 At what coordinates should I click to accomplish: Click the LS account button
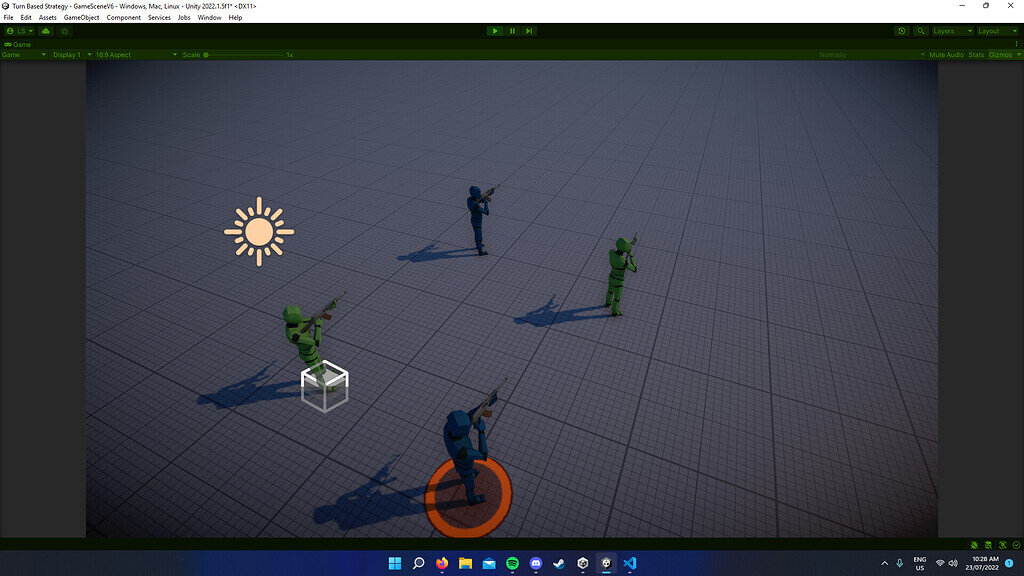pos(18,31)
